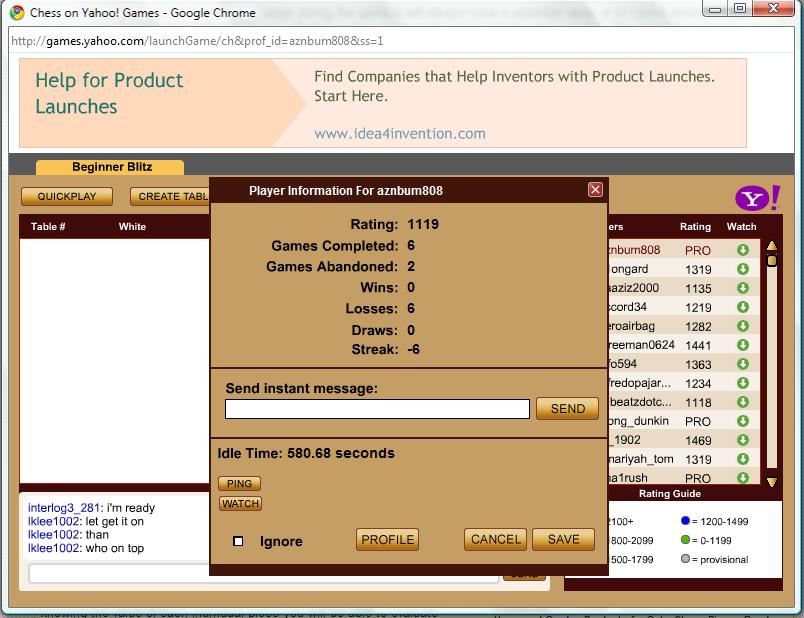Click the PING button

(x=239, y=484)
